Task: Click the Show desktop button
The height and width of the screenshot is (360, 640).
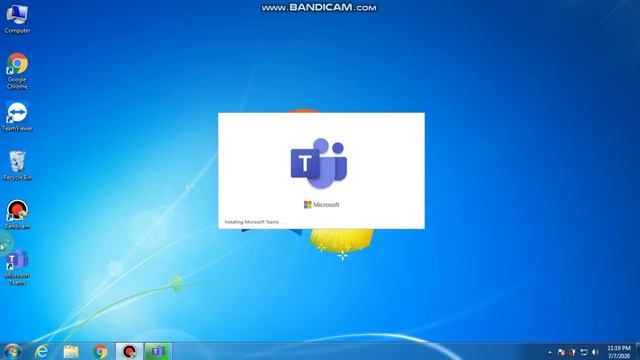Action: pos(638,351)
